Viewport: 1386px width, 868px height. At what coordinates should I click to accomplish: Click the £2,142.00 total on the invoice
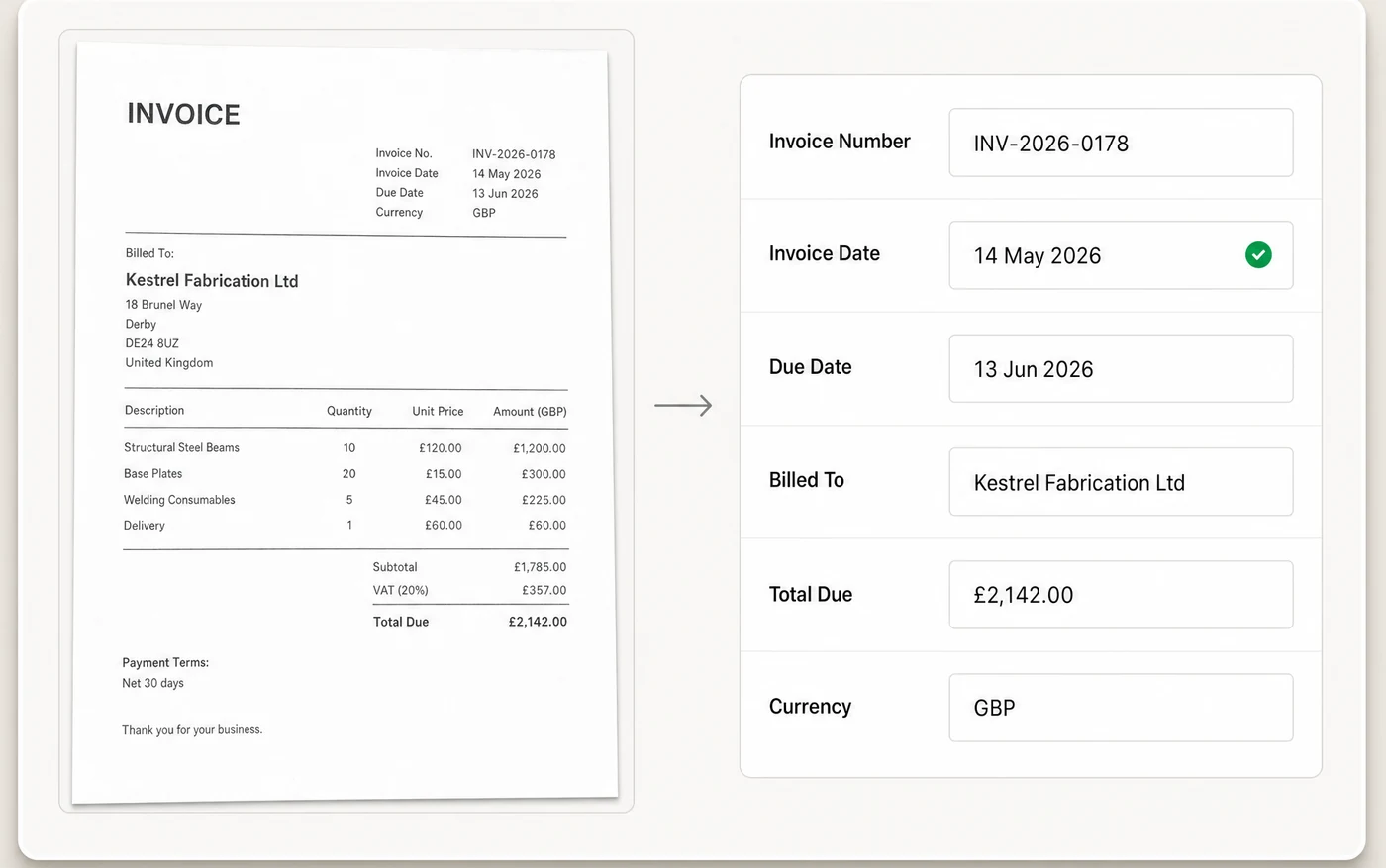point(538,622)
